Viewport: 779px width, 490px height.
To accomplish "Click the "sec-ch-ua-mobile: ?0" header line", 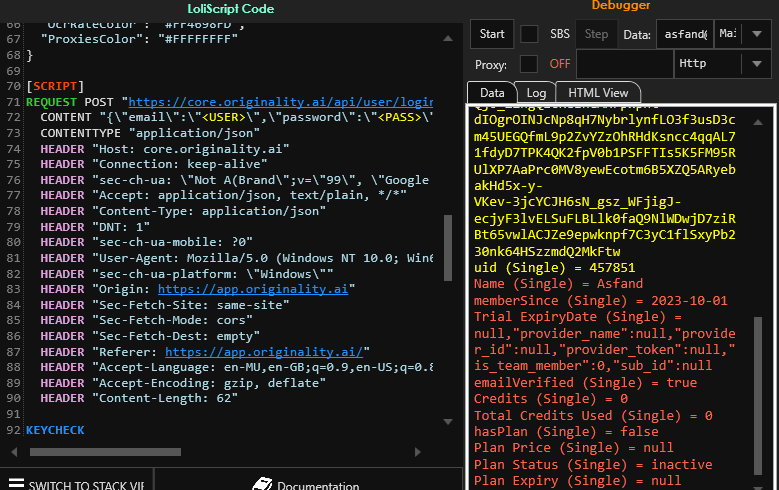I will coord(147,242).
